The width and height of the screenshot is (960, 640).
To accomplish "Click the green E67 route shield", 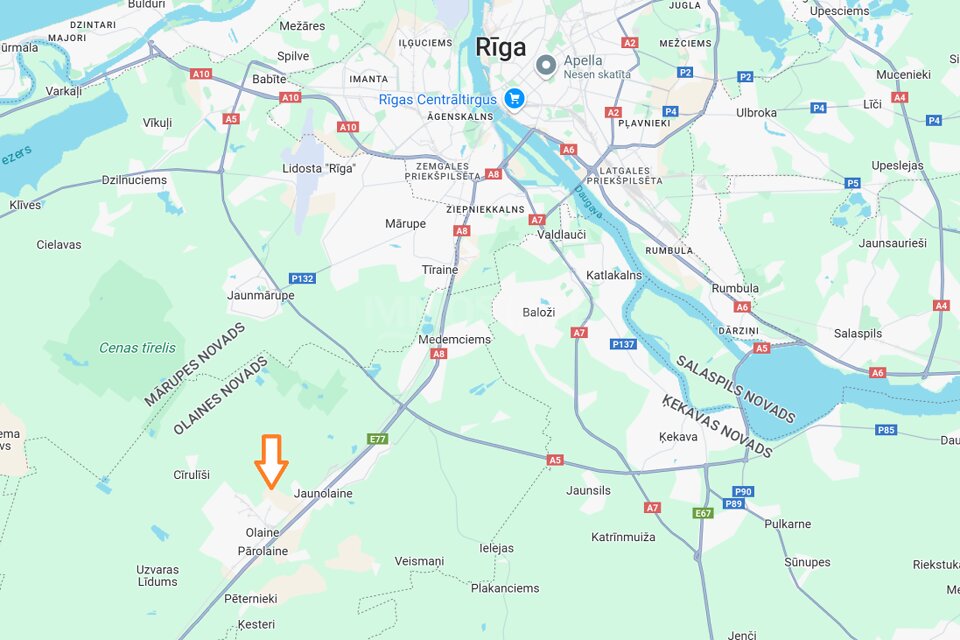I will [x=703, y=513].
